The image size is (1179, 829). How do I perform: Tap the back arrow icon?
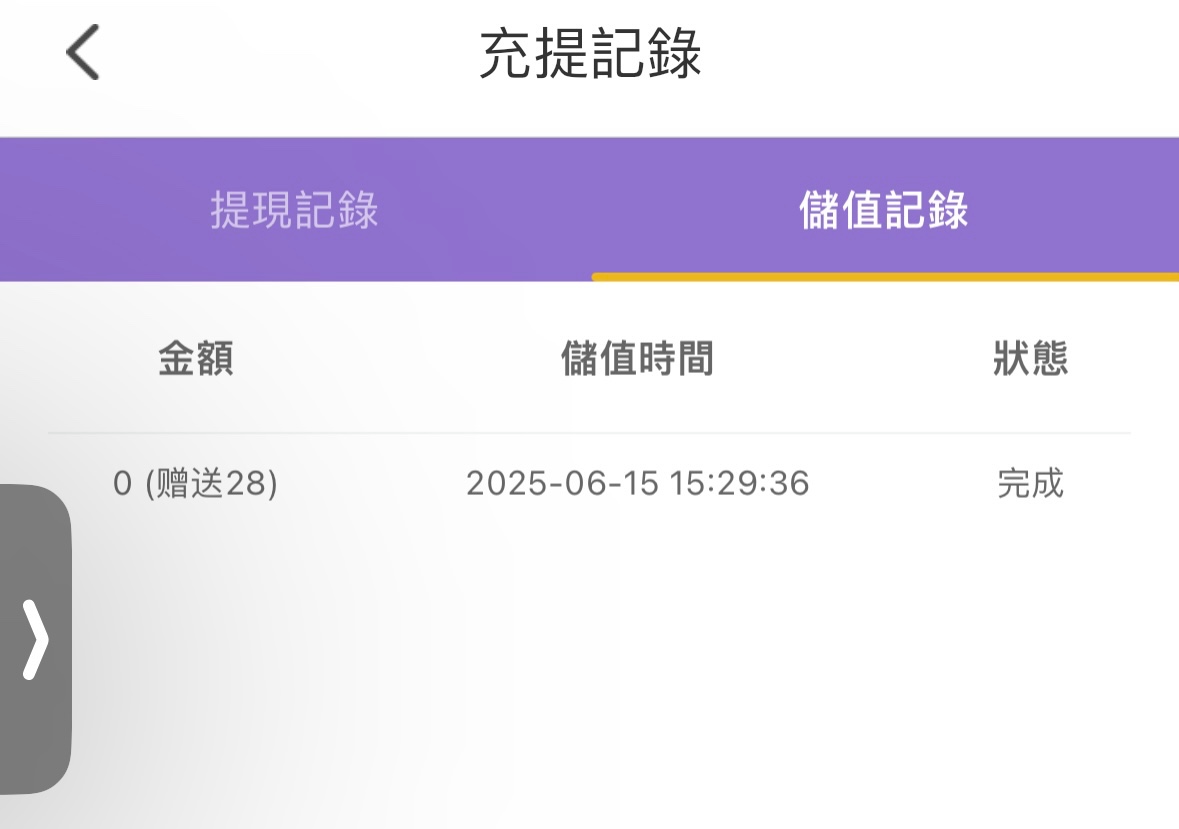83,53
